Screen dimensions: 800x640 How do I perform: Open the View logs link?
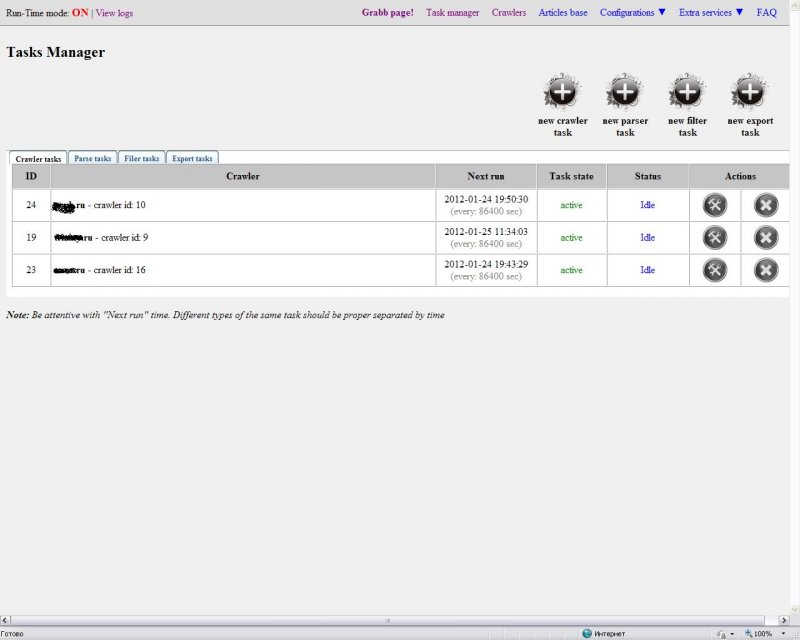(x=114, y=13)
